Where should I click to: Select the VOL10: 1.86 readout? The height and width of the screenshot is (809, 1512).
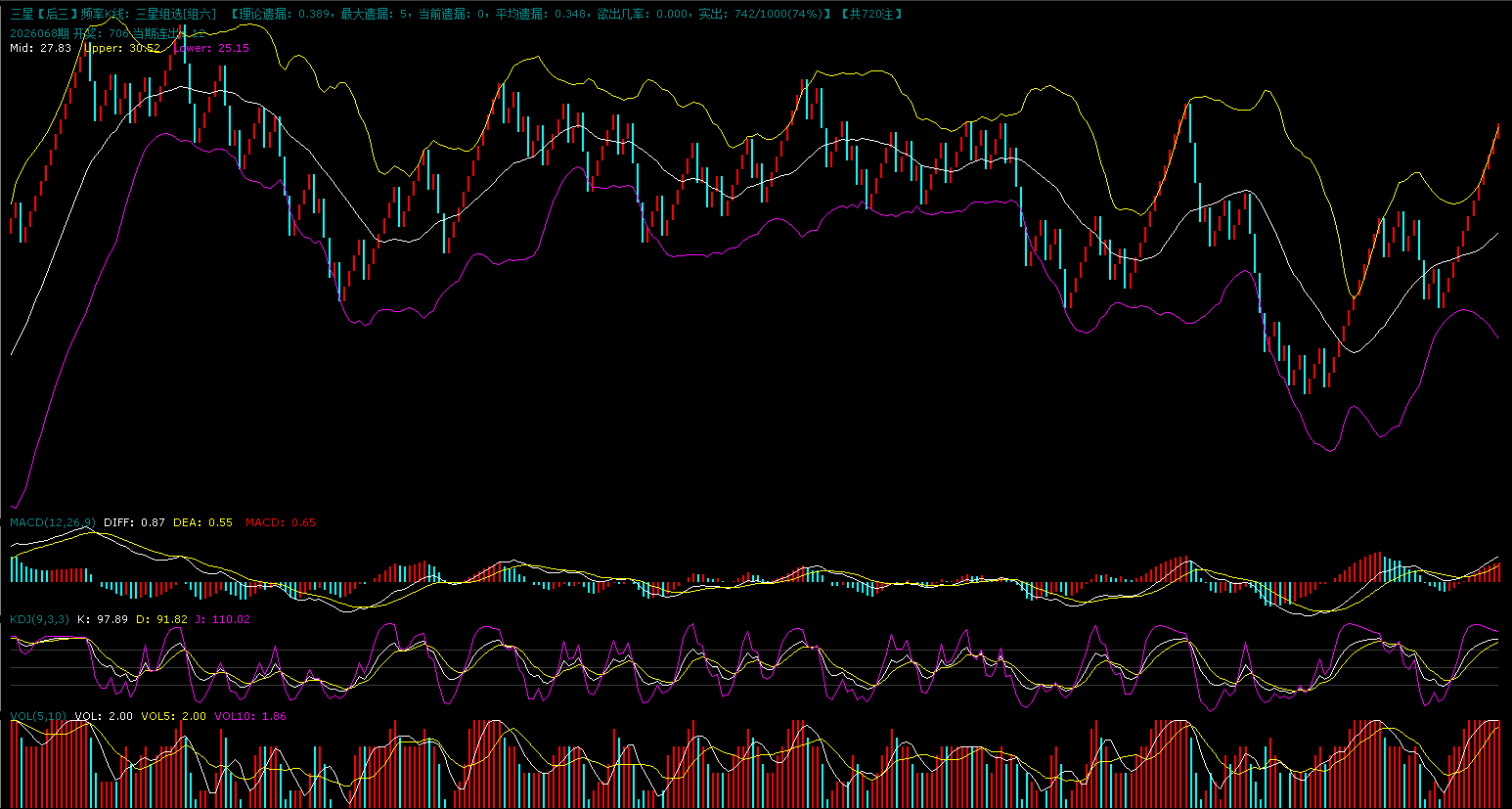click(249, 716)
